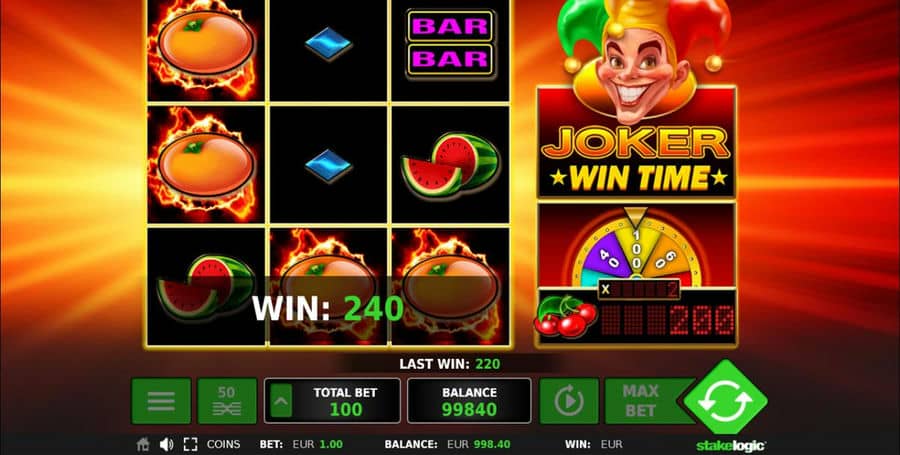Switch display via COINS label
This screenshot has width=900, height=455.
223,444
